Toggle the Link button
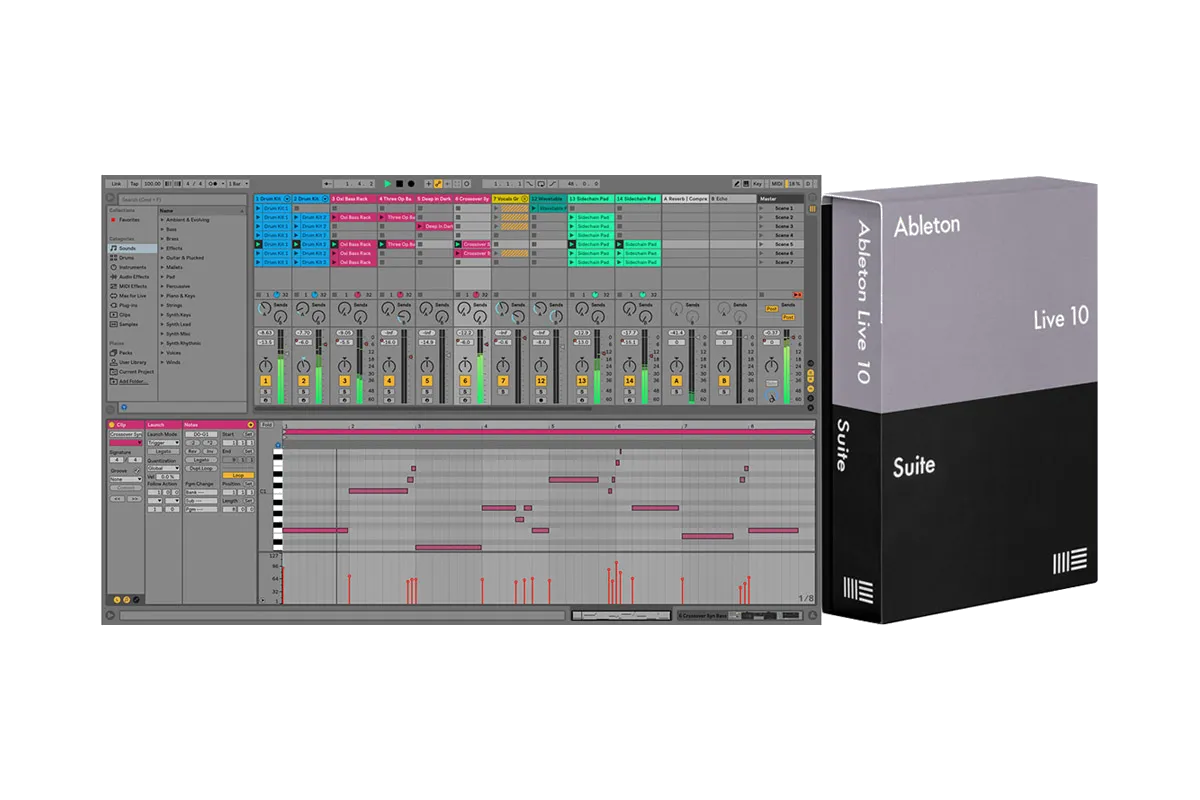1200x800 pixels. (116, 184)
